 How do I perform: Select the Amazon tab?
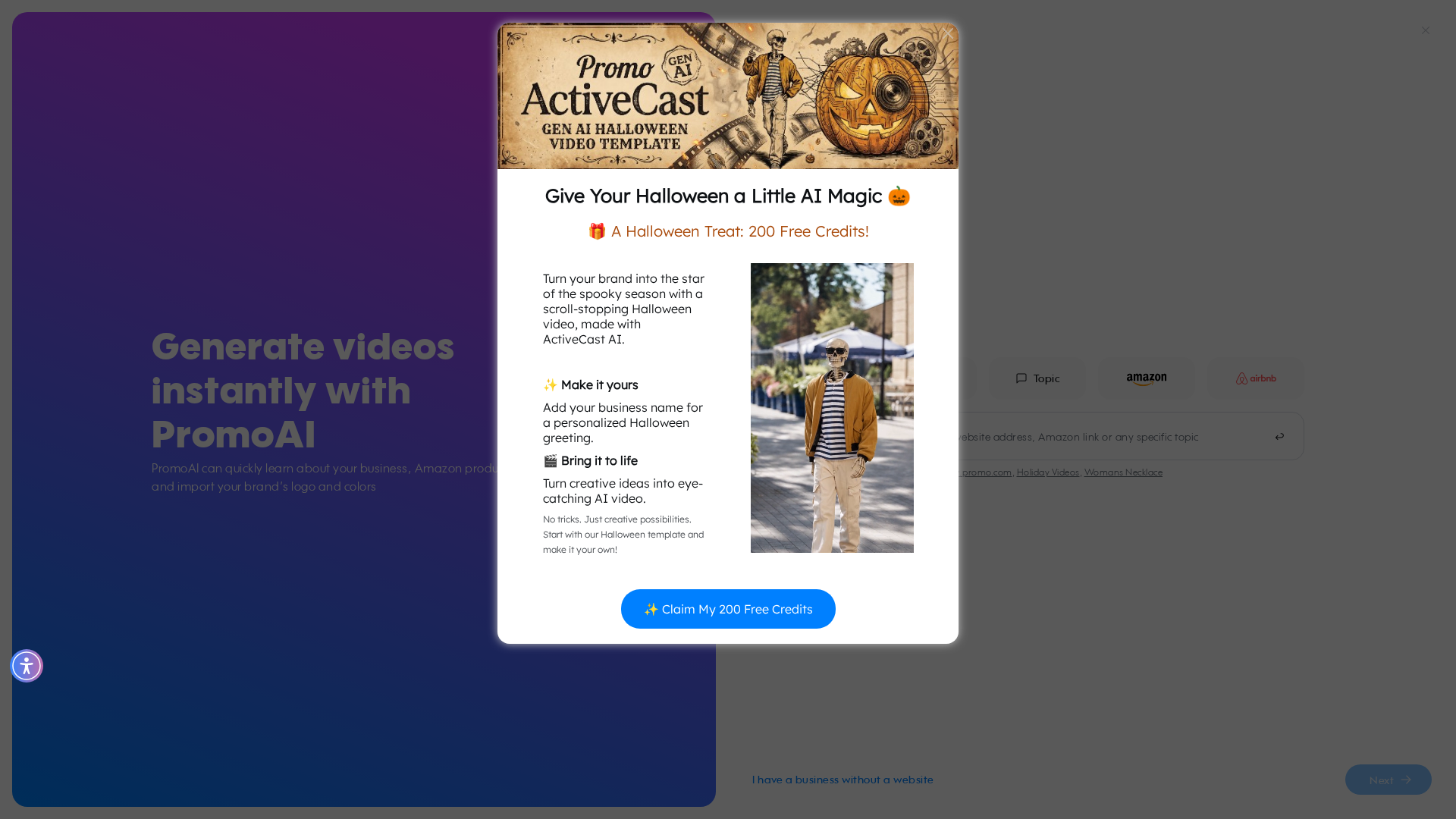coord(1147,378)
